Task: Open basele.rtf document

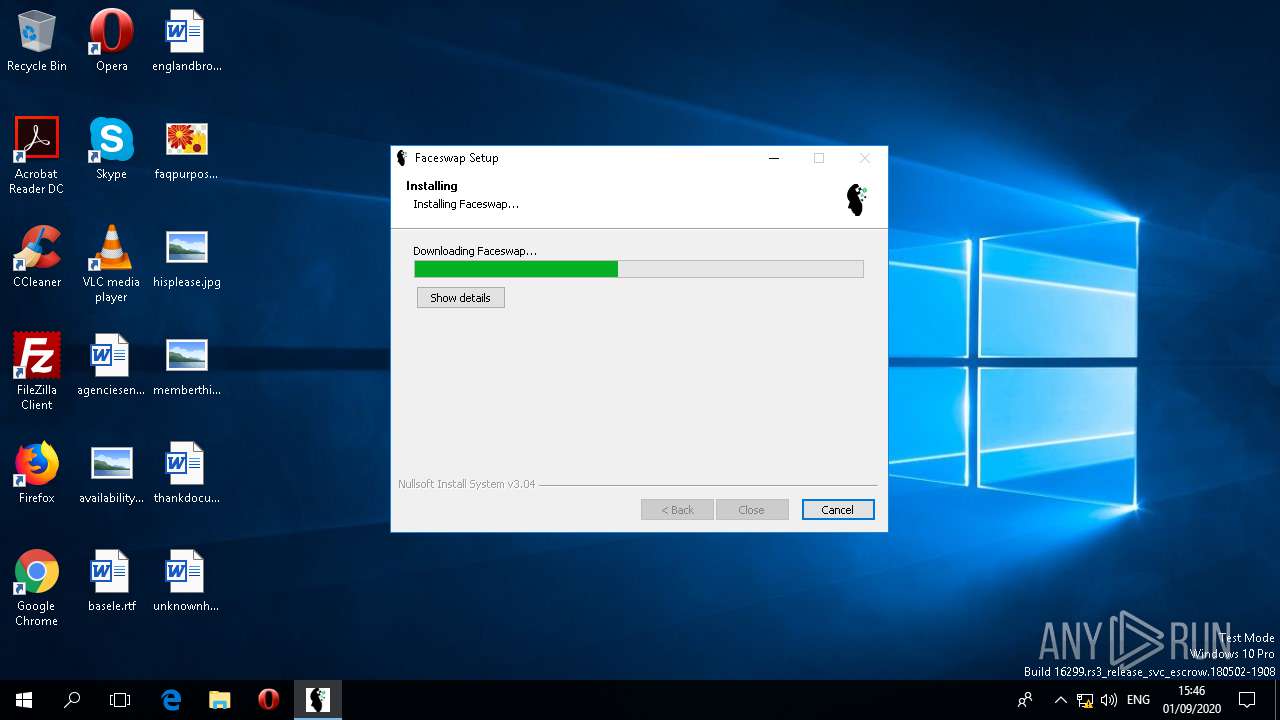Action: coord(111,581)
